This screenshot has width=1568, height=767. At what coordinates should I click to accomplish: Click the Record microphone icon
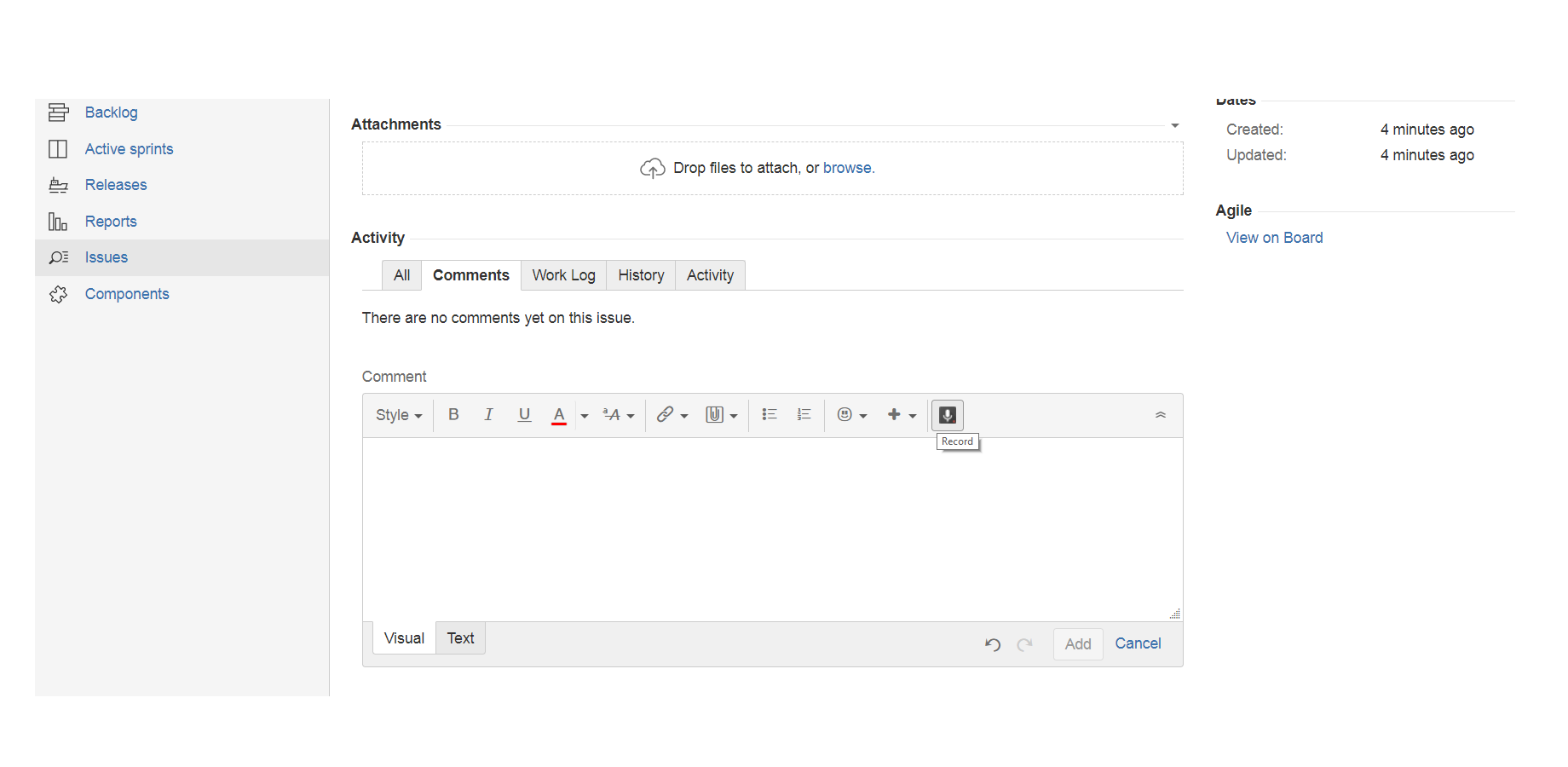[947, 415]
